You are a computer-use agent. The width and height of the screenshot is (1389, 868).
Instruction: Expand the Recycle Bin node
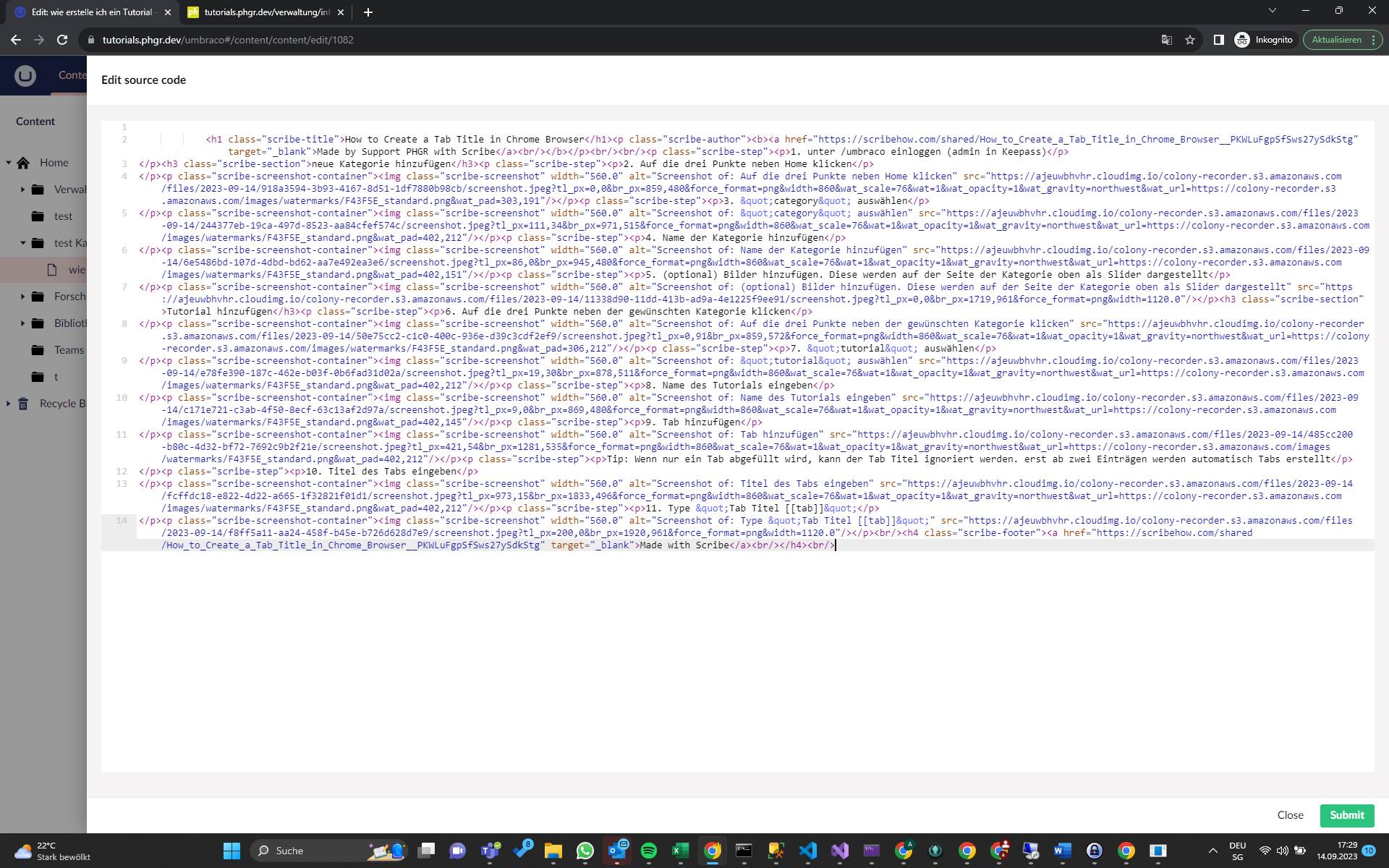(x=9, y=404)
